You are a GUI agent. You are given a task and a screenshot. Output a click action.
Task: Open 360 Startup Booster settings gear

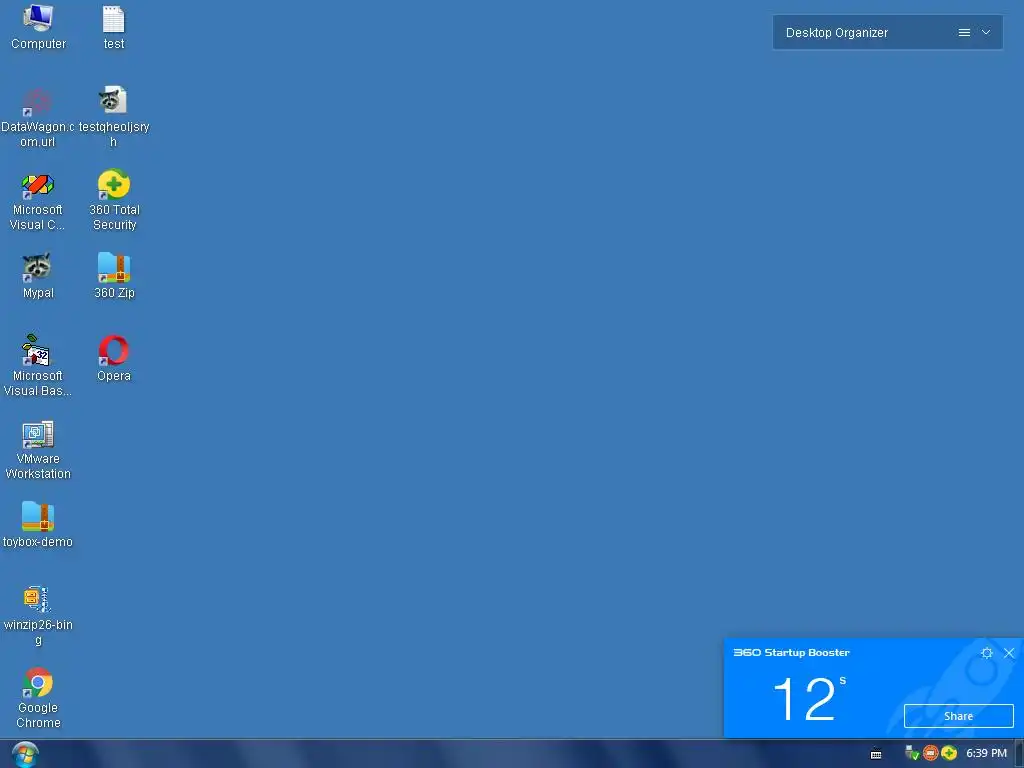point(987,653)
